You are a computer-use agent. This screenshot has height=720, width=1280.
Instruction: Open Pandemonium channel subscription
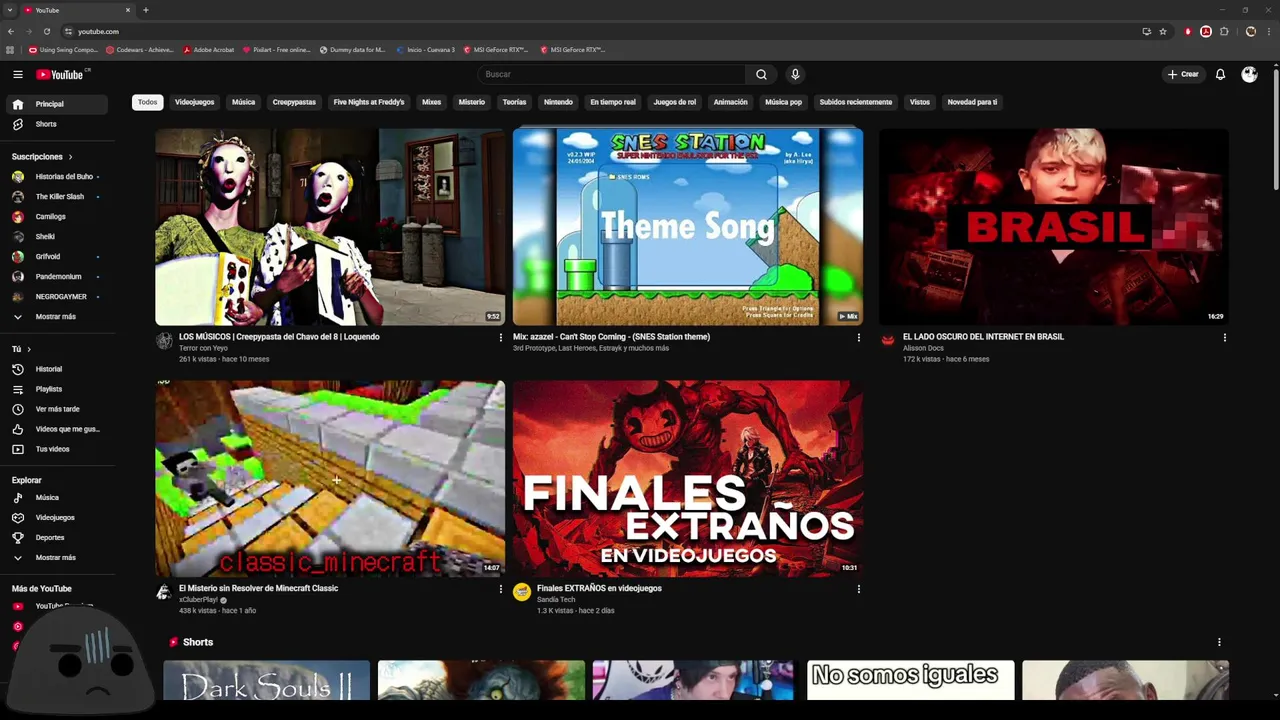pos(57,276)
